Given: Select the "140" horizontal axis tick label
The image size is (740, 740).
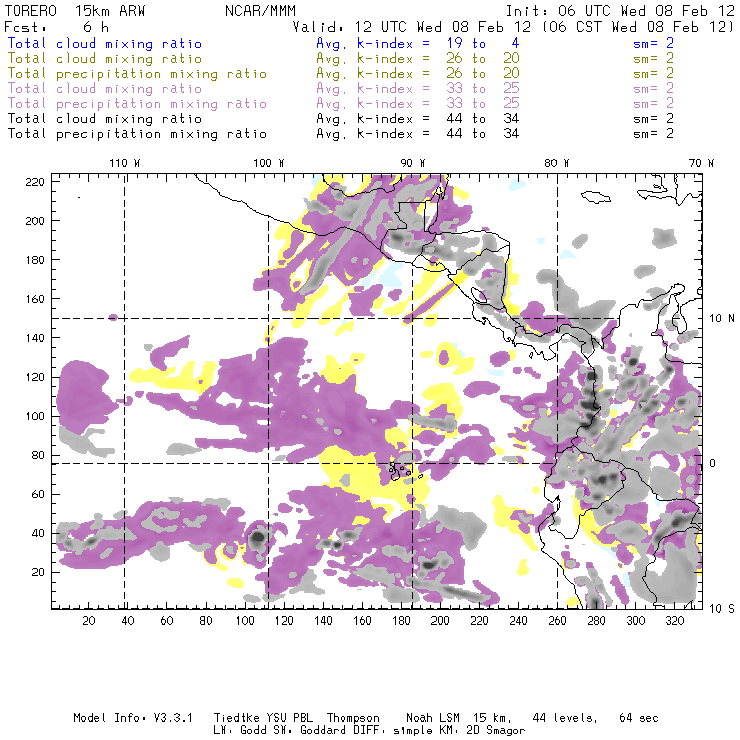Looking at the screenshot, I should coord(323,621).
